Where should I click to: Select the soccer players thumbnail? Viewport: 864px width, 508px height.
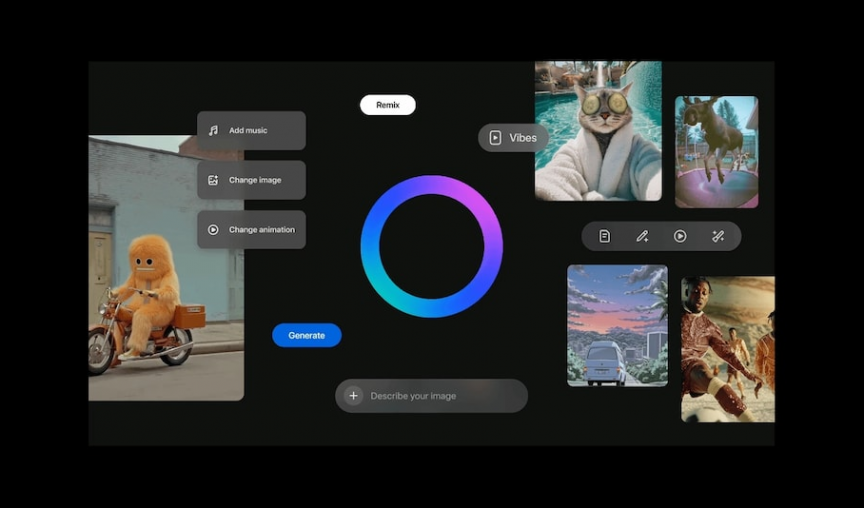pyautogui.click(x=727, y=349)
